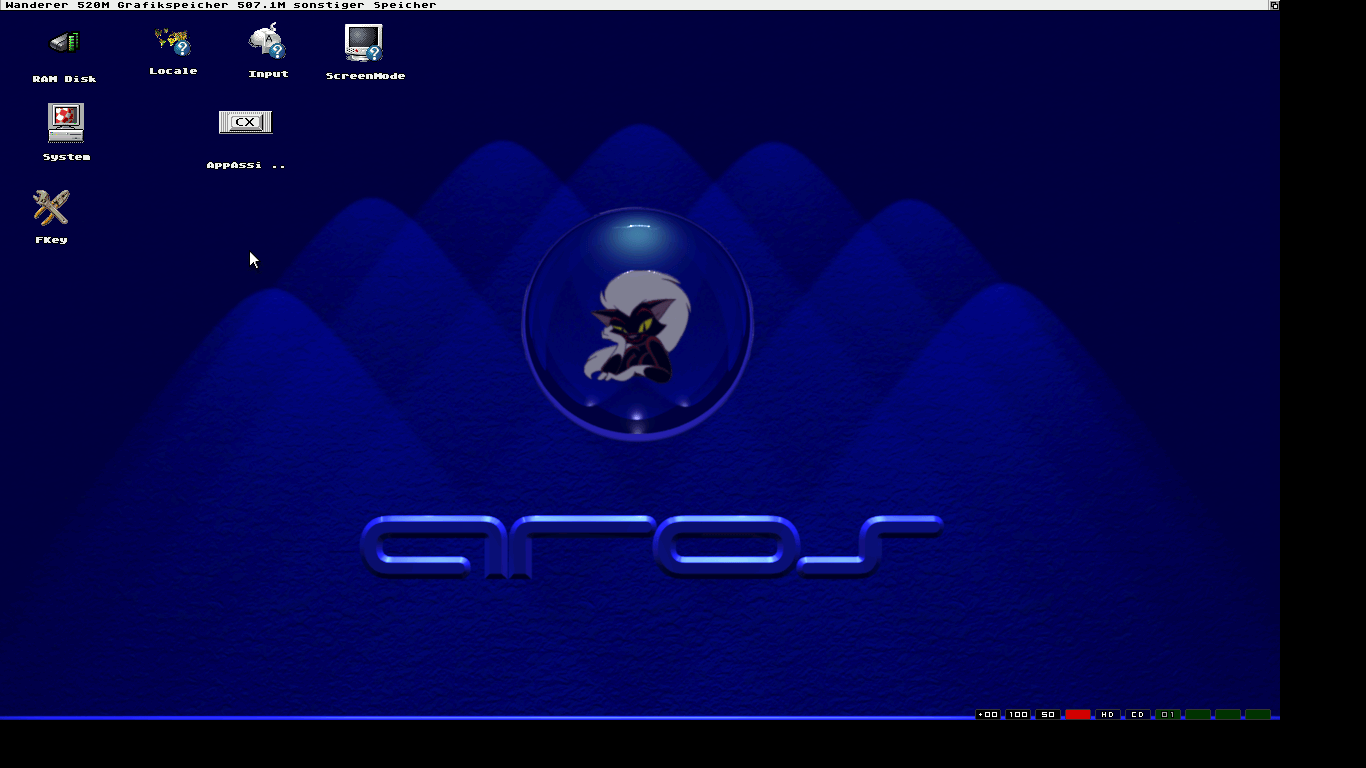Click the CD drive status indicator
Image resolution: width=1366 pixels, height=768 pixels.
1138,714
